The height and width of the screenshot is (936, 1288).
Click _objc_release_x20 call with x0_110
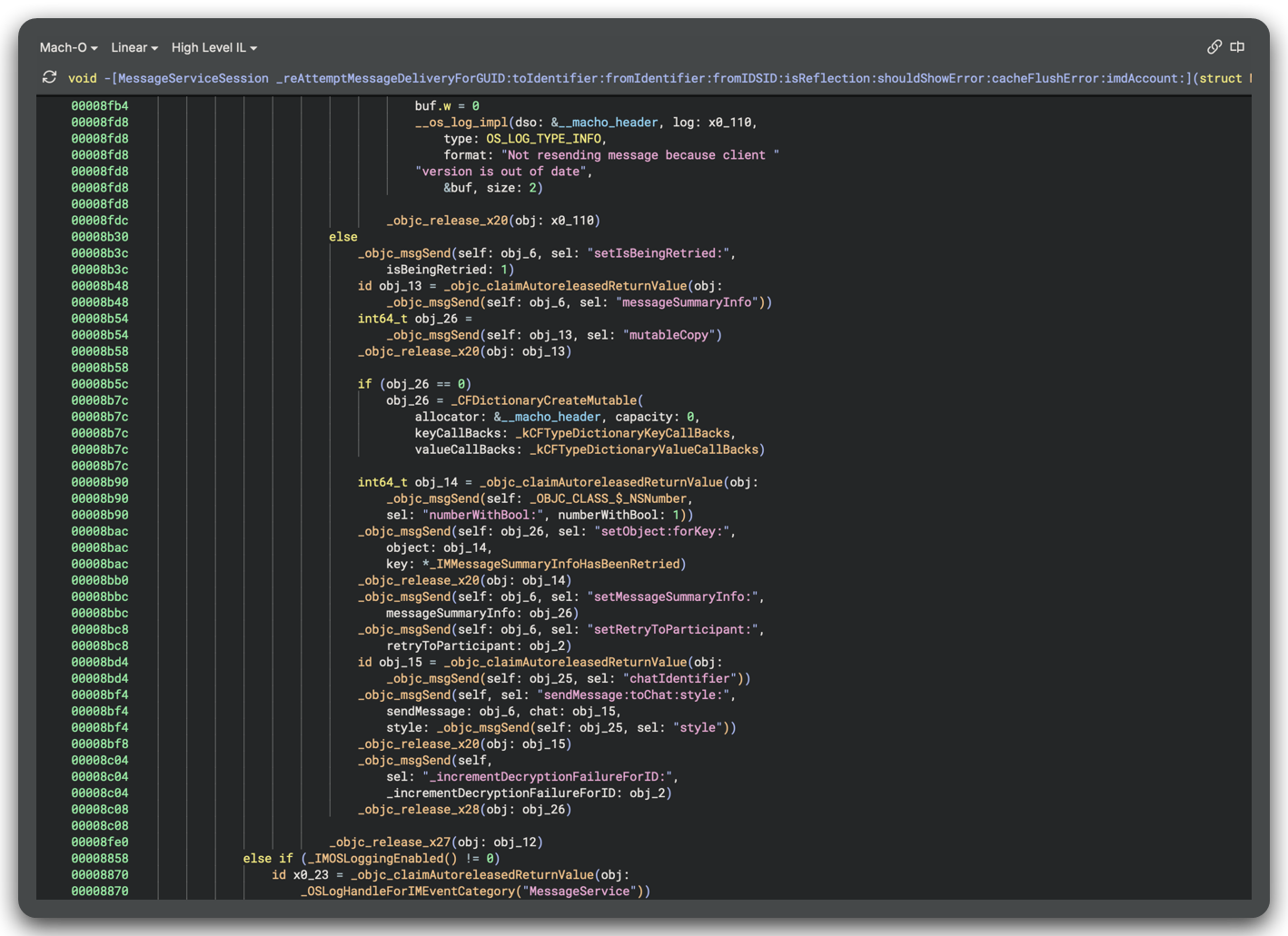pyautogui.click(x=493, y=221)
